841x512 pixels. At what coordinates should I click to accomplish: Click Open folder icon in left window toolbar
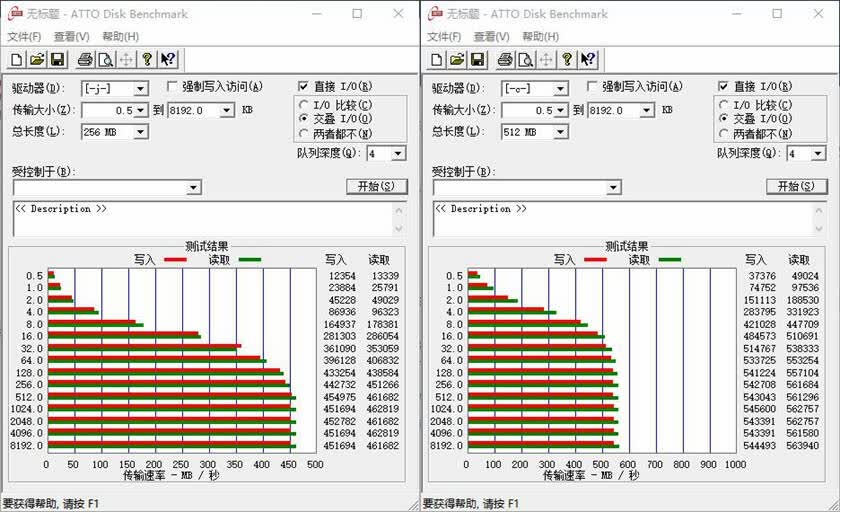click(x=37, y=60)
